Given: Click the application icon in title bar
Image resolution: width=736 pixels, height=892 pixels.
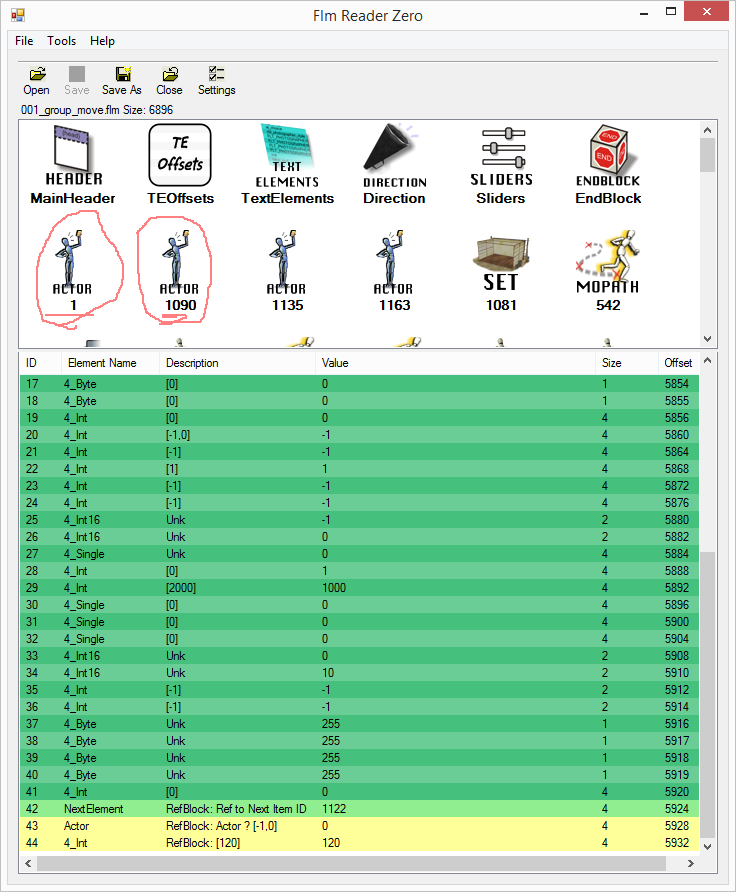Looking at the screenshot, I should tap(18, 15).
